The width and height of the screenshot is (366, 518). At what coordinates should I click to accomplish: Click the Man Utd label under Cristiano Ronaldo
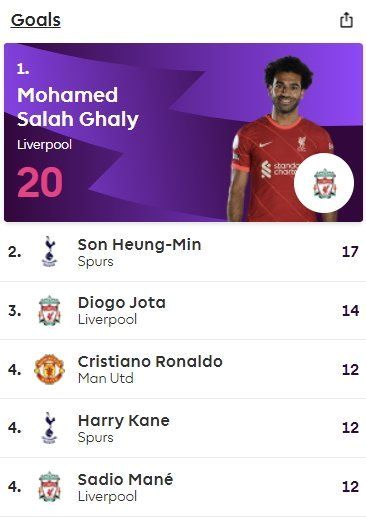(106, 378)
